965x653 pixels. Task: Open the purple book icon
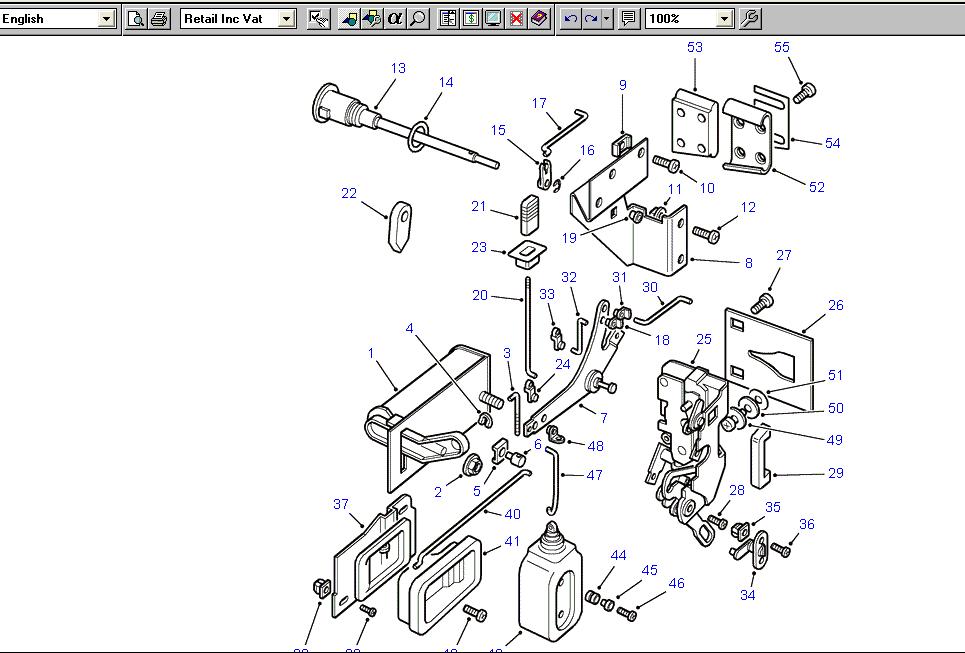[539, 19]
